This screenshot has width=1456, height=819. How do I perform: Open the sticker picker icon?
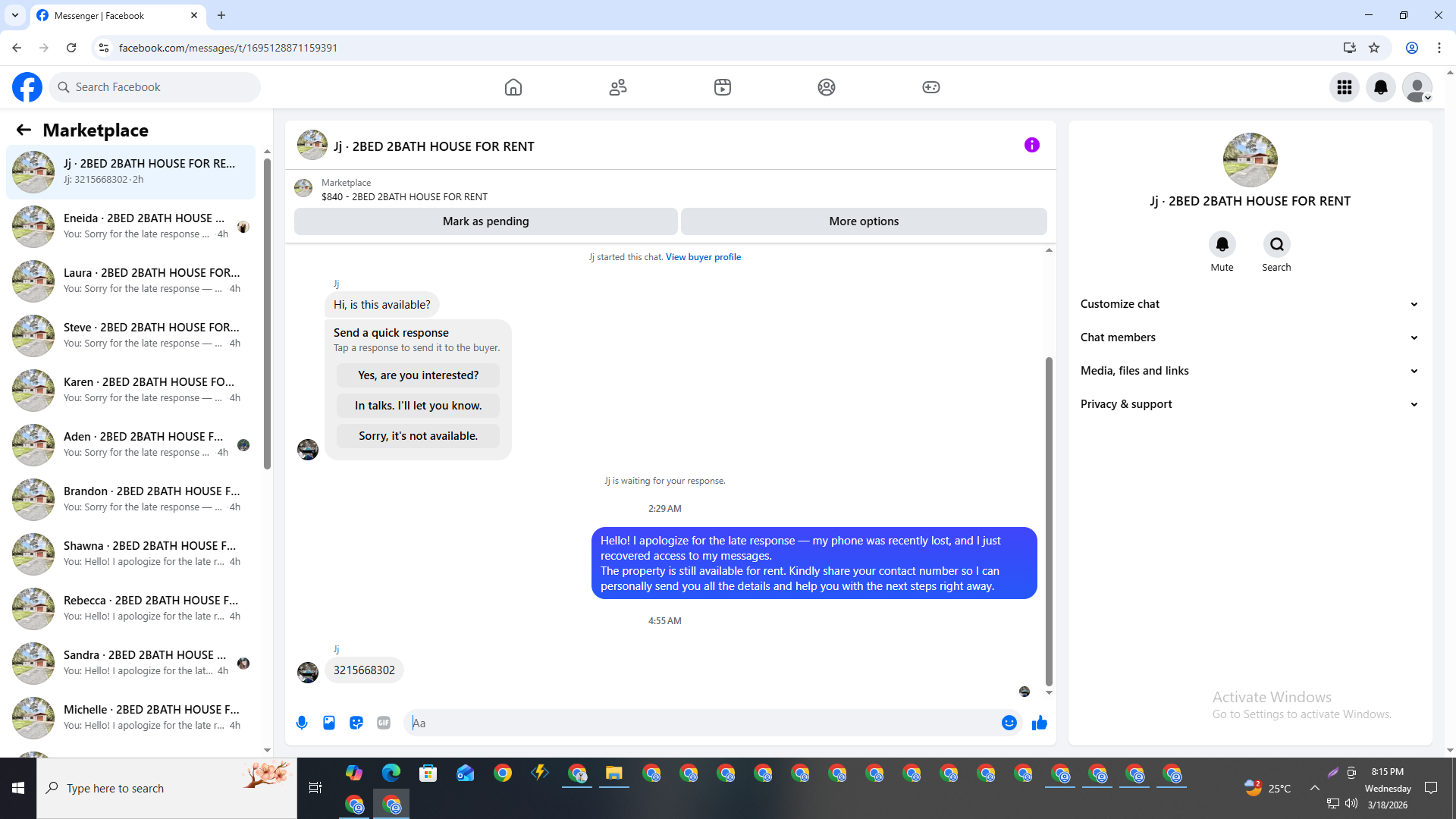(356, 723)
